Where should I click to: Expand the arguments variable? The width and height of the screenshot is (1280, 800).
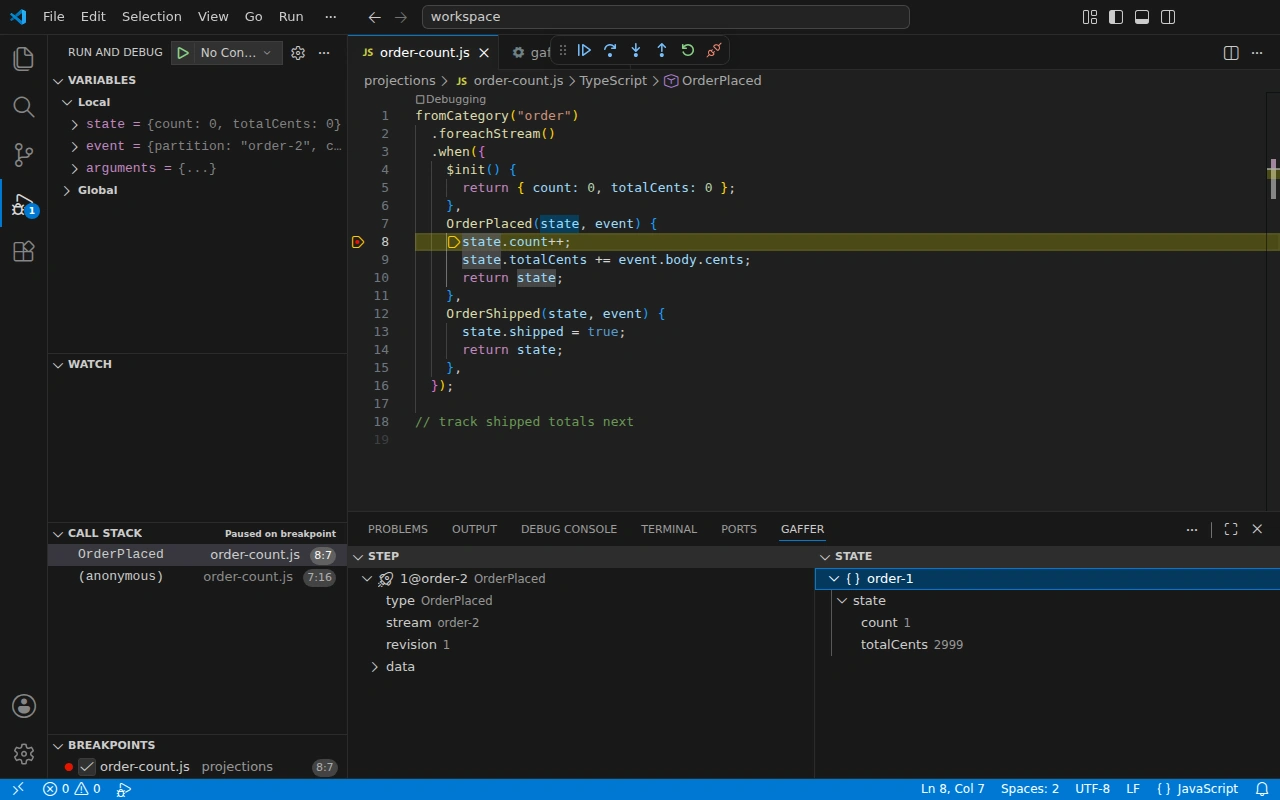point(75,168)
